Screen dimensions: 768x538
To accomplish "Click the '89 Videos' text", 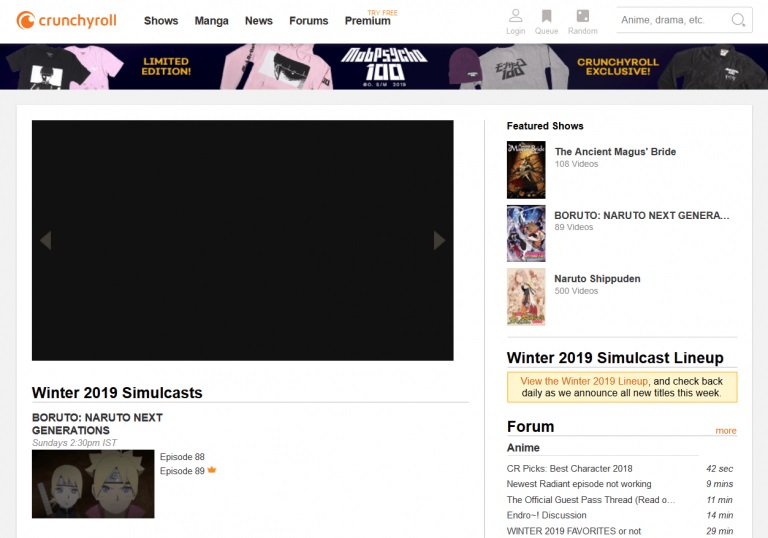I will coord(574,227).
